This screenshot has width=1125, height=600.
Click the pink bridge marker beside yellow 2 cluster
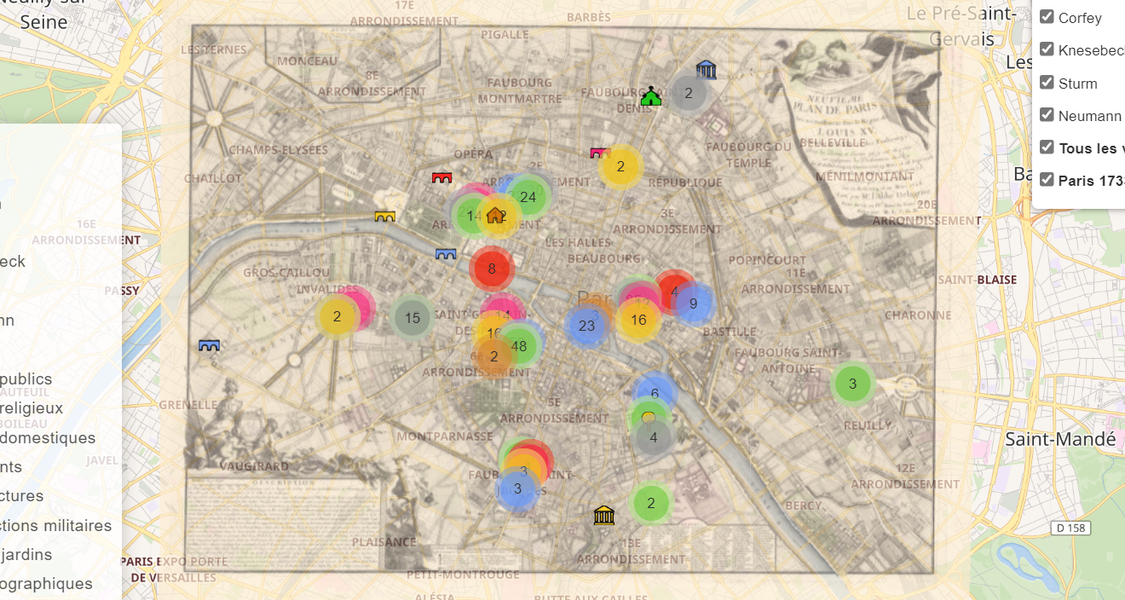598,152
